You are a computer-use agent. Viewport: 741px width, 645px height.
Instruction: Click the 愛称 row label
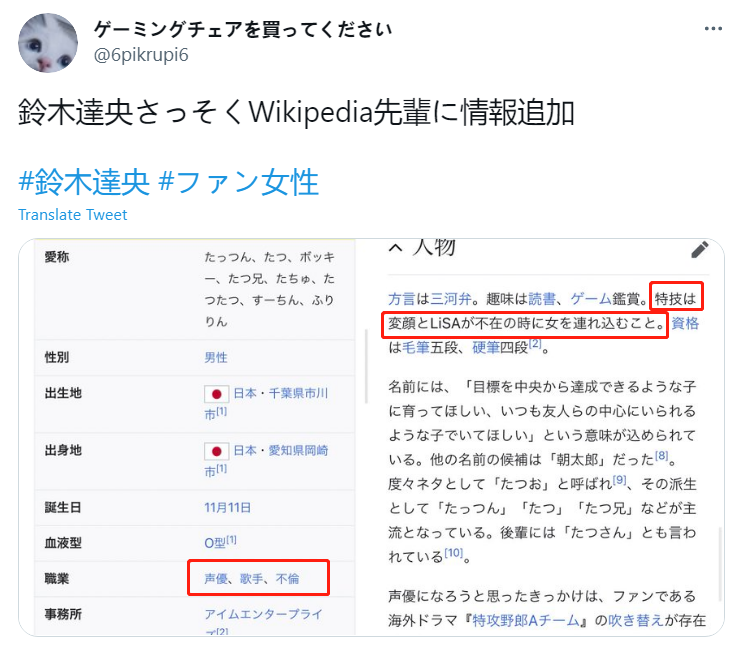tap(57, 257)
